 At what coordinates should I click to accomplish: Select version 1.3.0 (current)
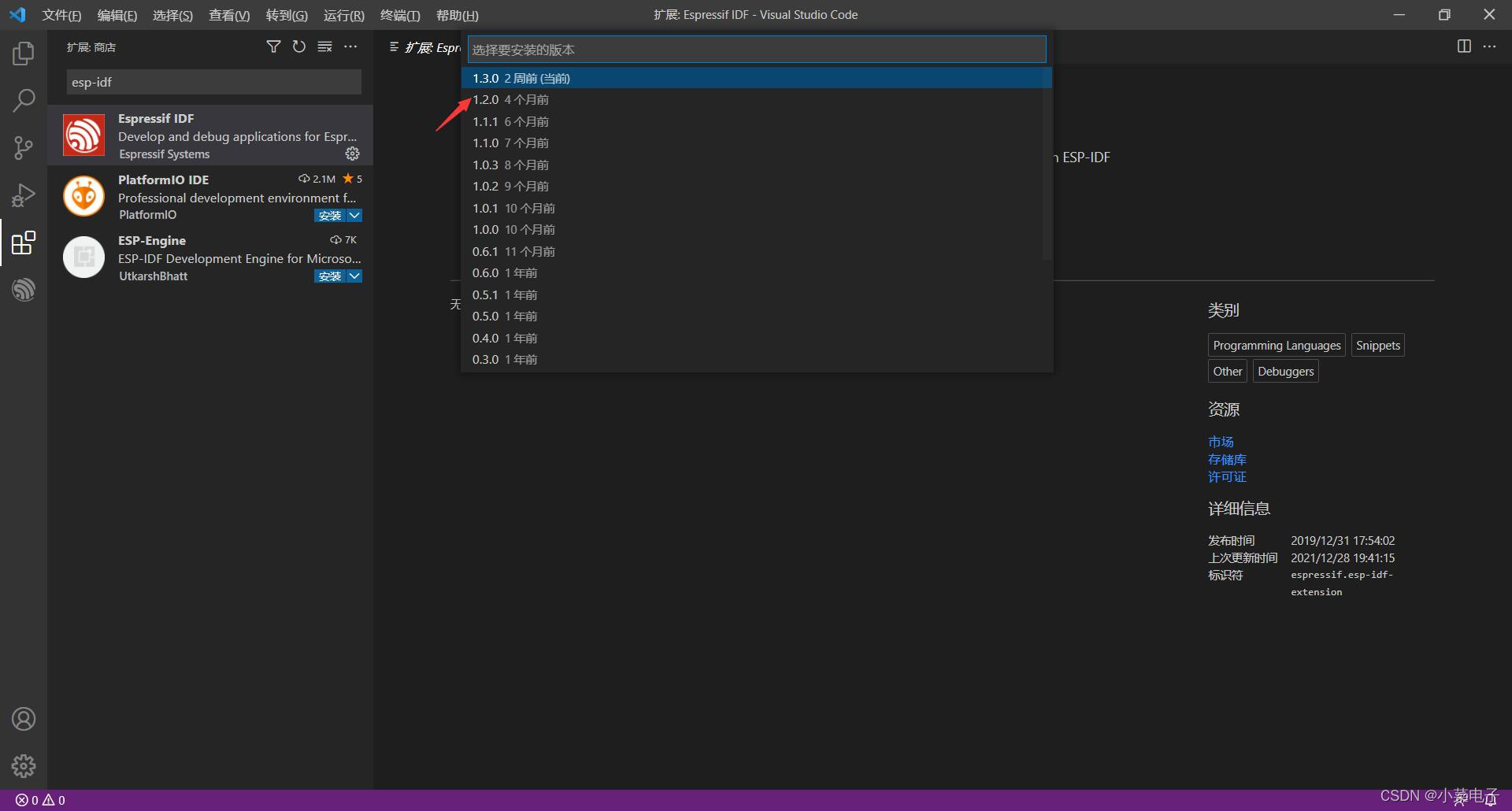pos(757,78)
